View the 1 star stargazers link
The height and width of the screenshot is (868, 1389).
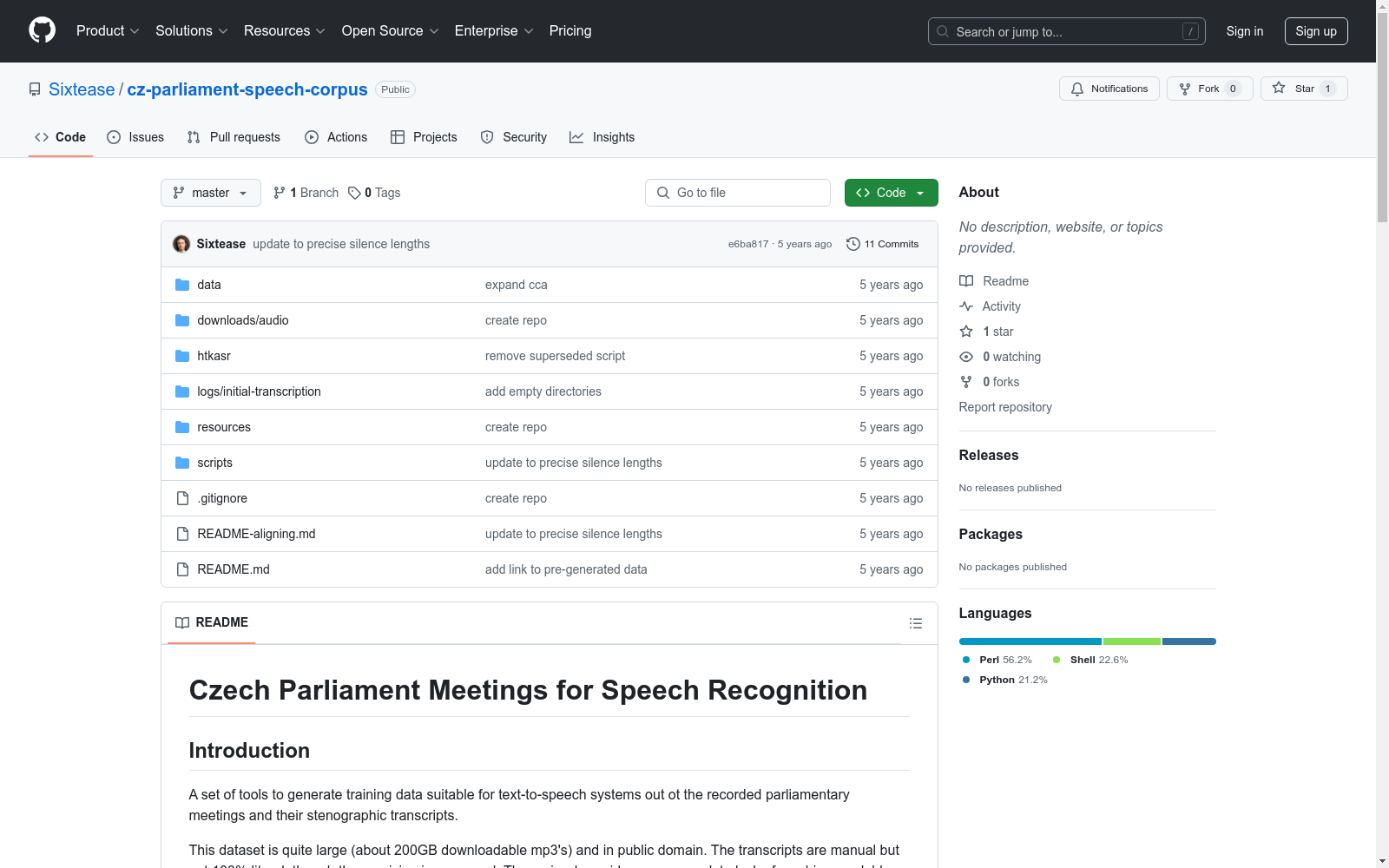986,332
